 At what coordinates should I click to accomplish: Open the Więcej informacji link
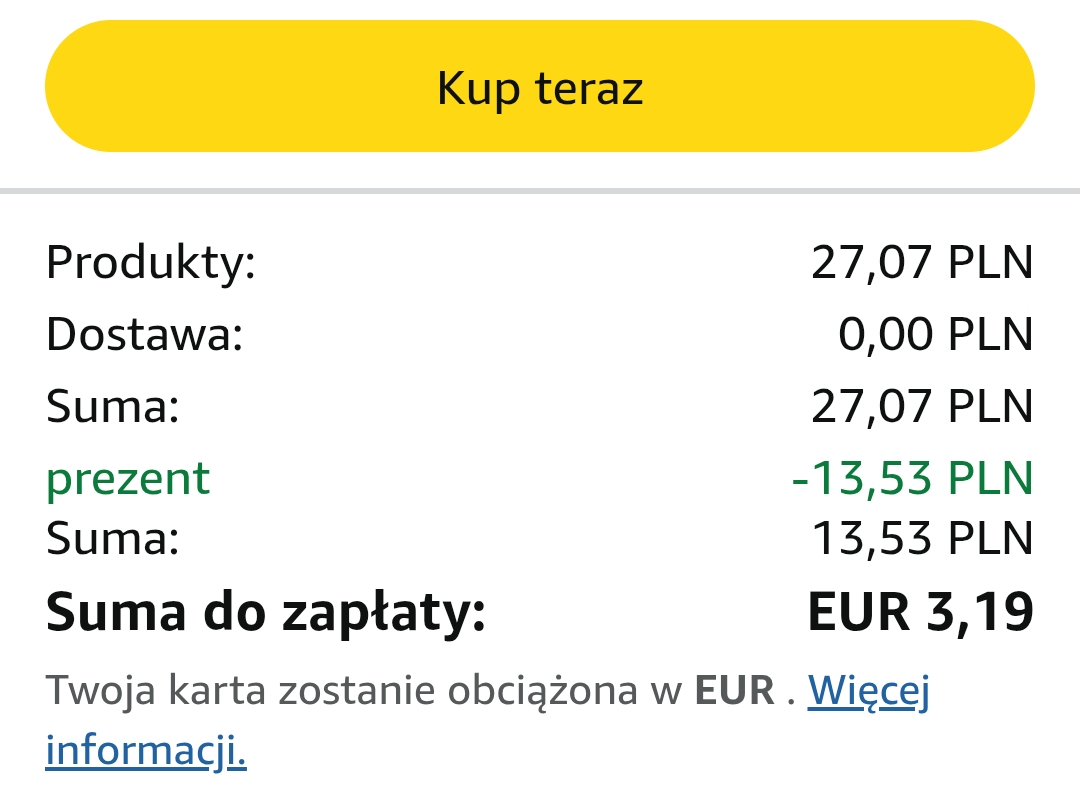pyautogui.click(x=868, y=691)
